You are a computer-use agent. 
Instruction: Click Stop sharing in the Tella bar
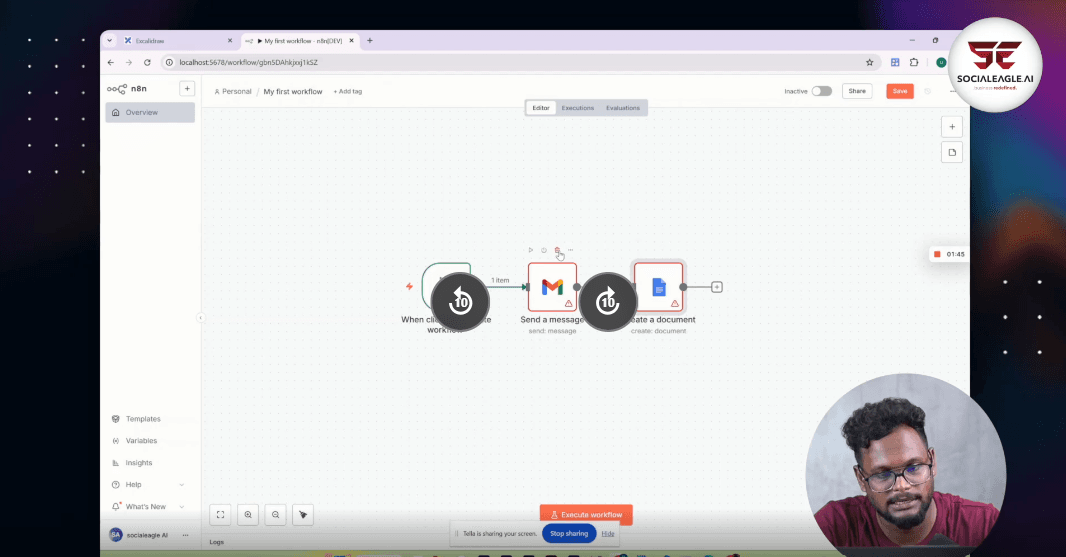point(569,534)
